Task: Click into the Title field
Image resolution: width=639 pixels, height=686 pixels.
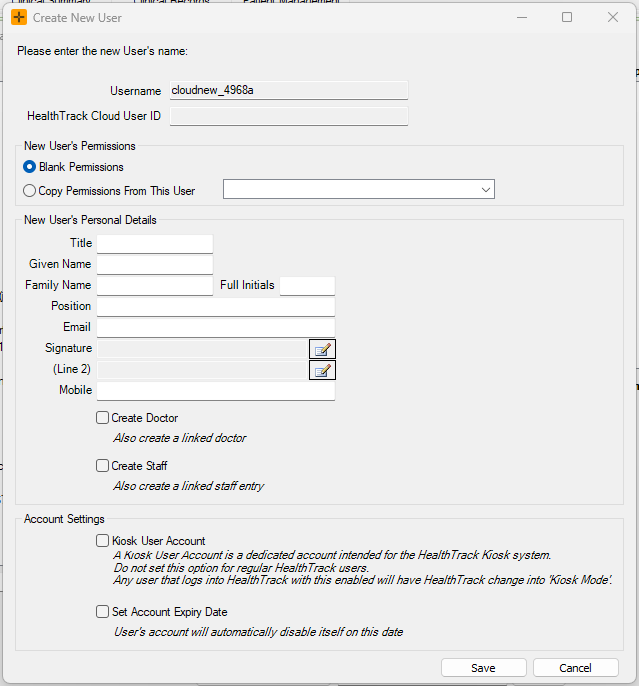Action: click(155, 244)
